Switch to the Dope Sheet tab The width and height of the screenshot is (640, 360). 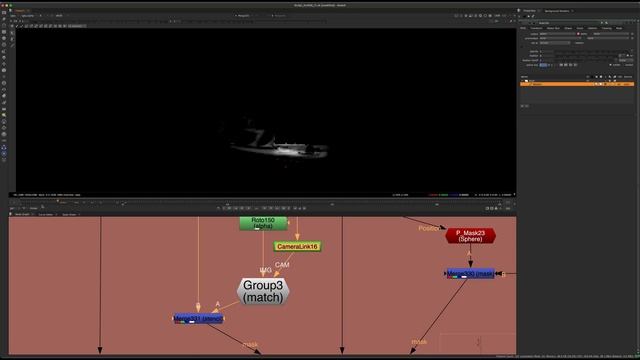coord(69,214)
